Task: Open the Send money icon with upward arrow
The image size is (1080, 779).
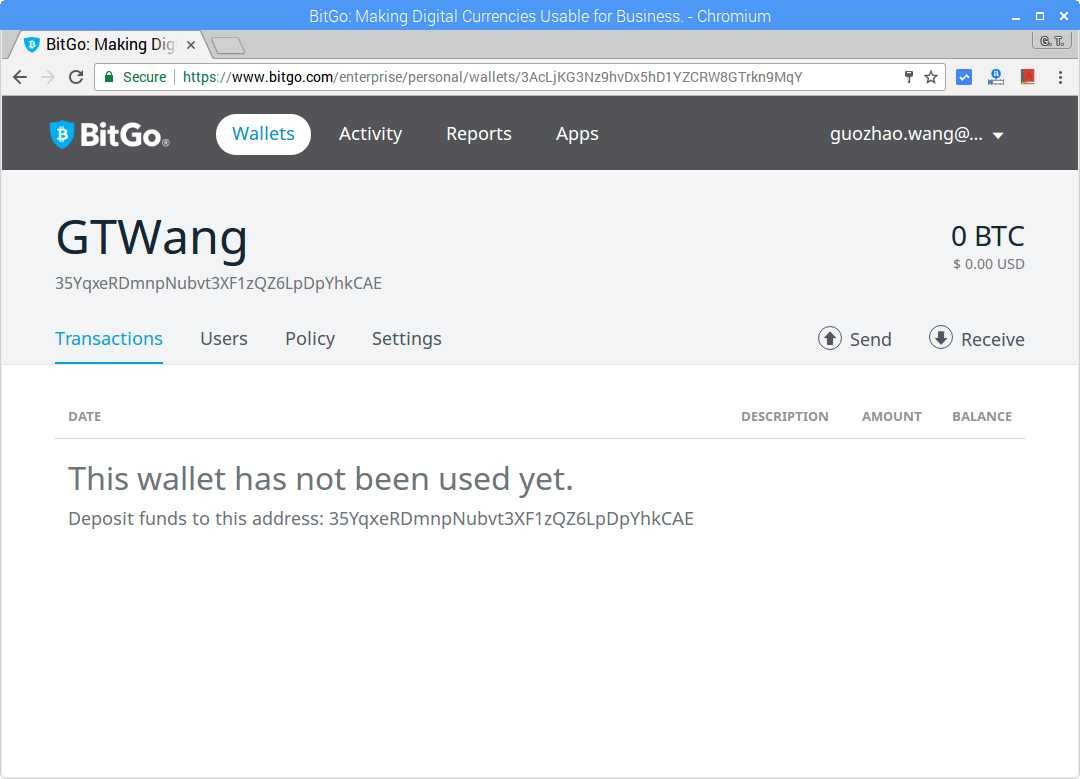Action: tap(830, 339)
